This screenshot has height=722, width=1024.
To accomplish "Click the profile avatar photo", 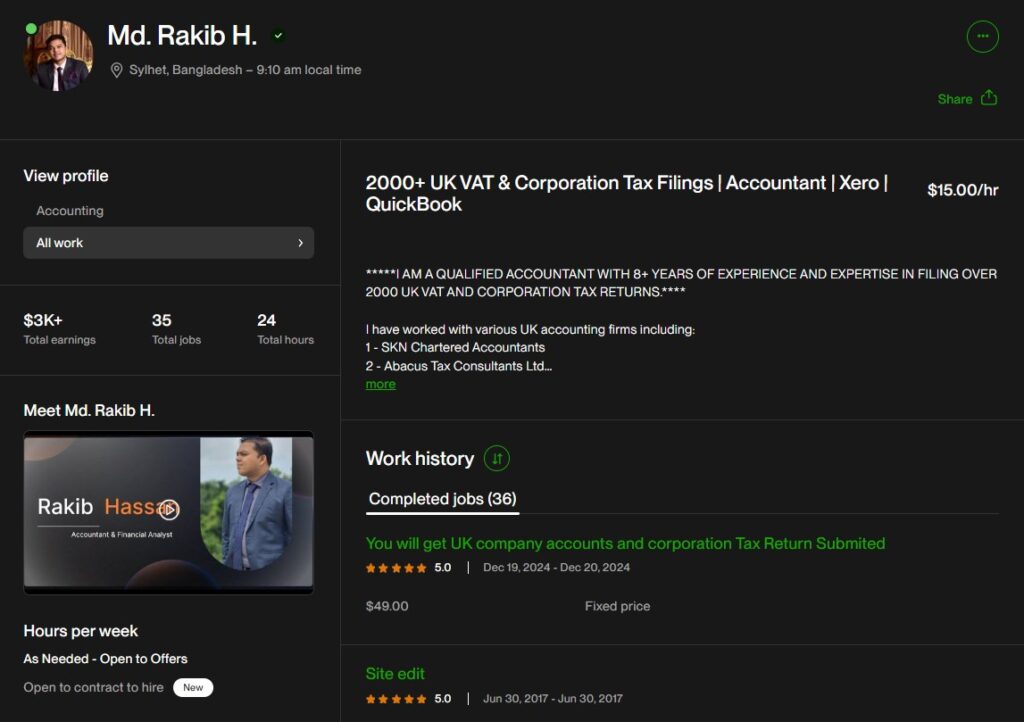I will click(58, 56).
